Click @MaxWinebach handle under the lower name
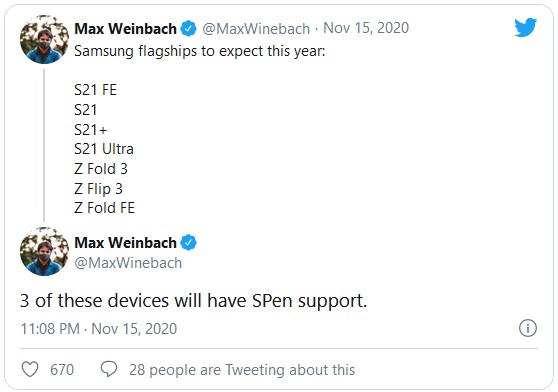The width and height of the screenshot is (558, 392). click(128, 263)
